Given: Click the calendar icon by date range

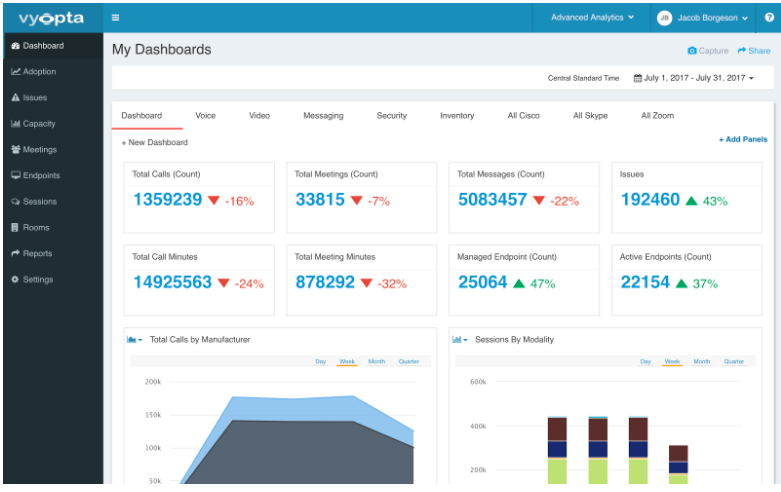Looking at the screenshot, I should pyautogui.click(x=638, y=78).
